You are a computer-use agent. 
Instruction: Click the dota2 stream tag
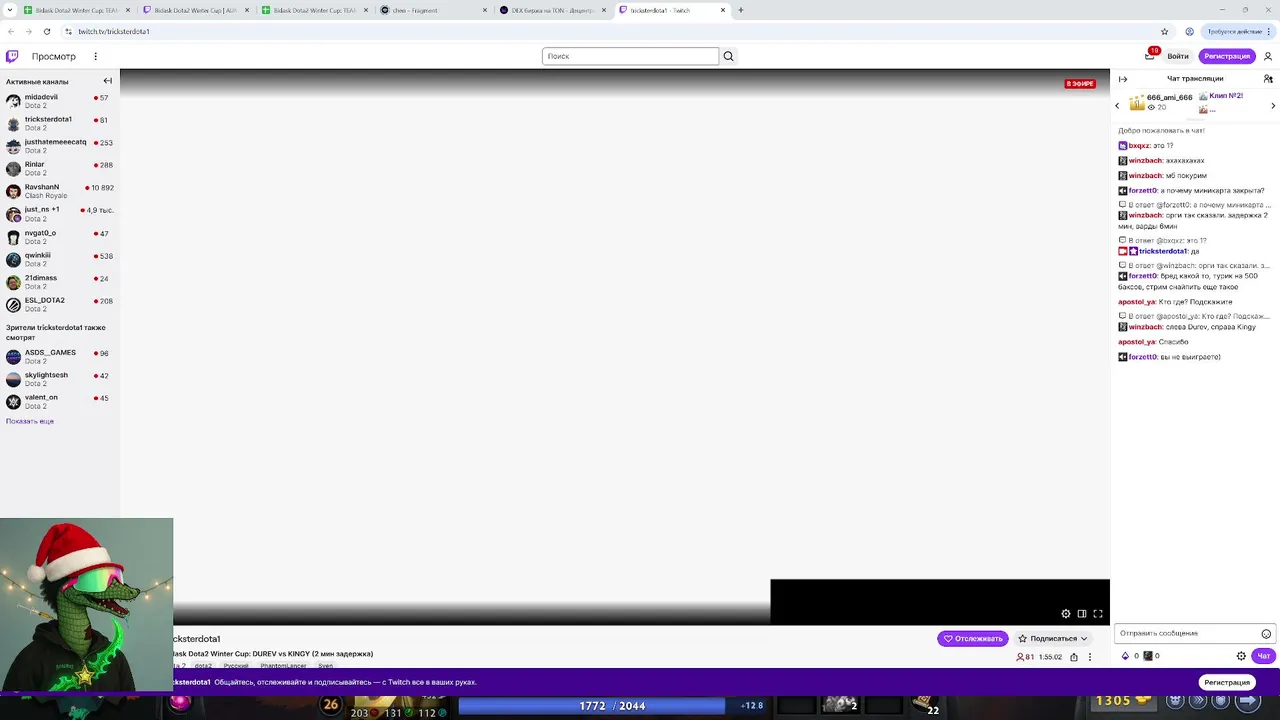(203, 665)
